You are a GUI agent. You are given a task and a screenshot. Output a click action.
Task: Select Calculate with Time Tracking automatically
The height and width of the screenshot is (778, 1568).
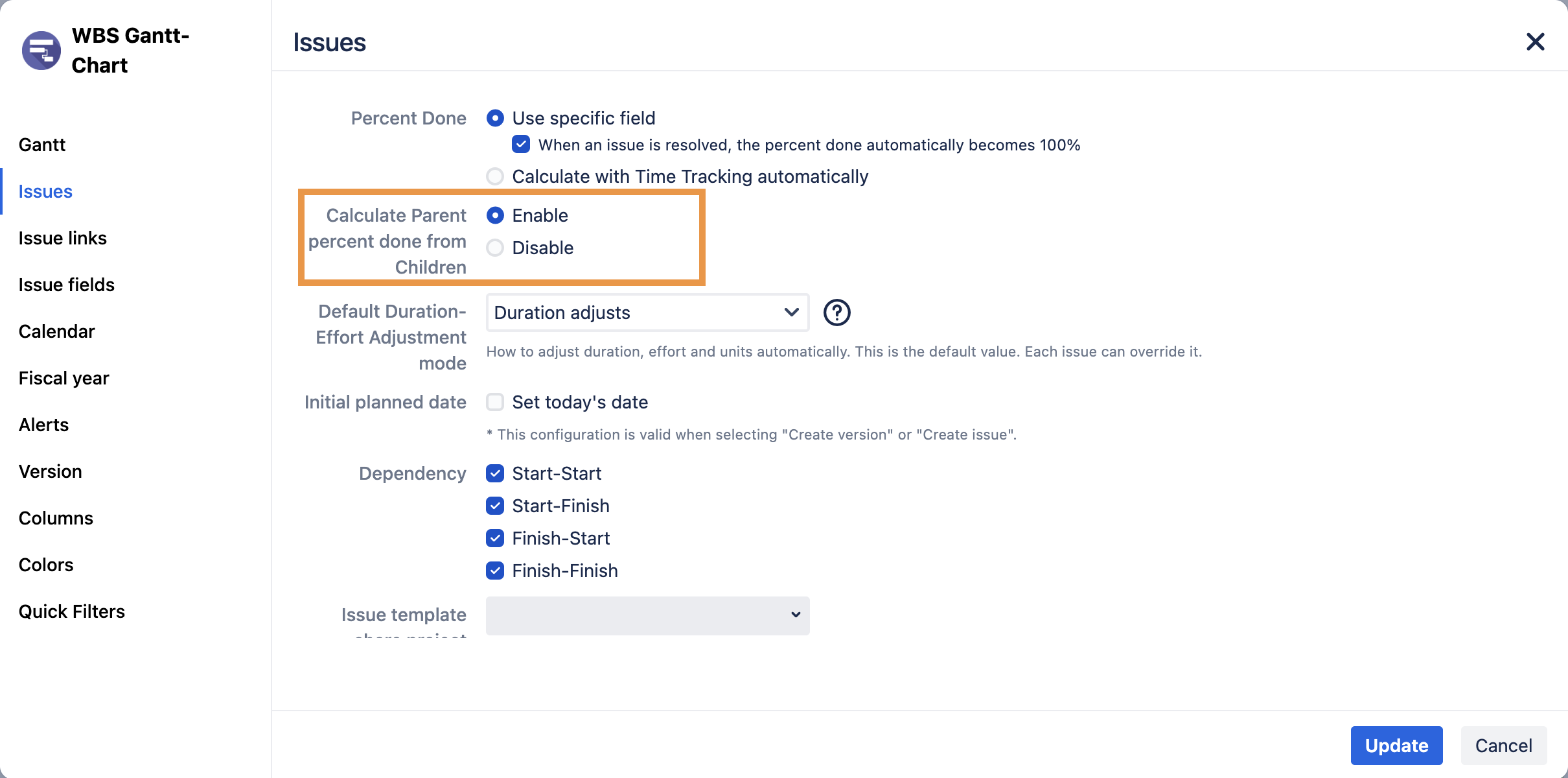tap(495, 176)
